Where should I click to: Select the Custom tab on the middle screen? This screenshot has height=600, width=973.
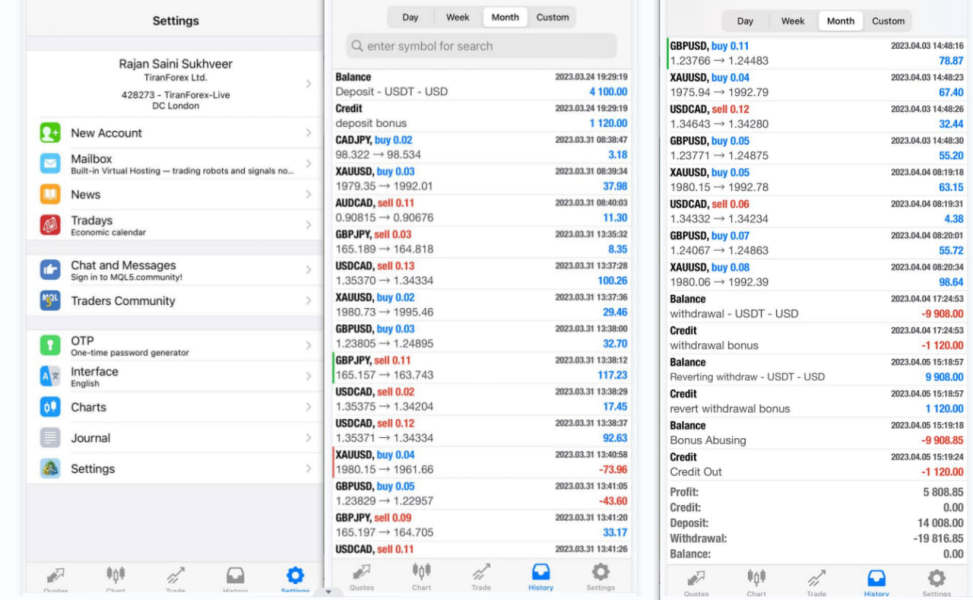click(x=552, y=17)
